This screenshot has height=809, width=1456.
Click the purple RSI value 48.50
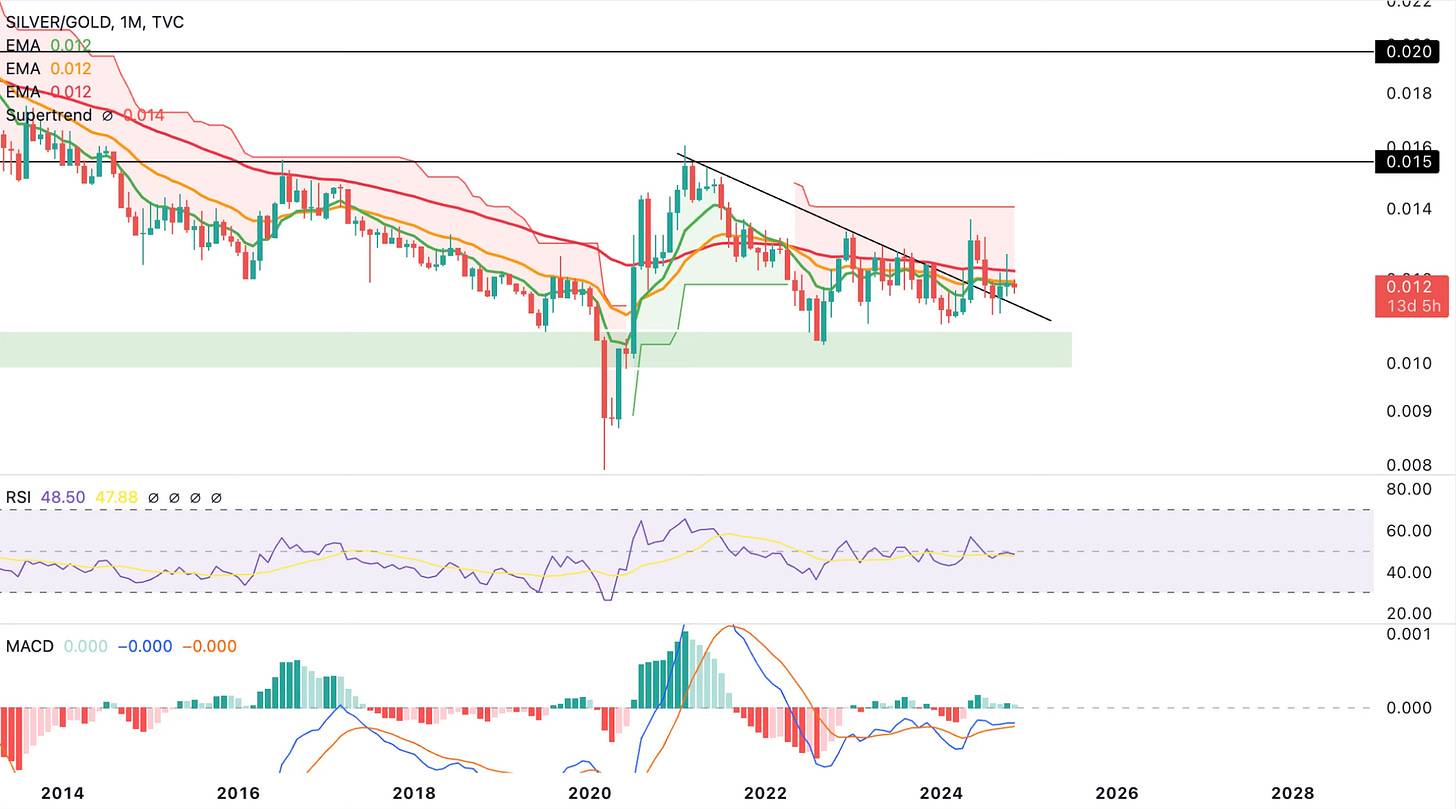point(63,496)
